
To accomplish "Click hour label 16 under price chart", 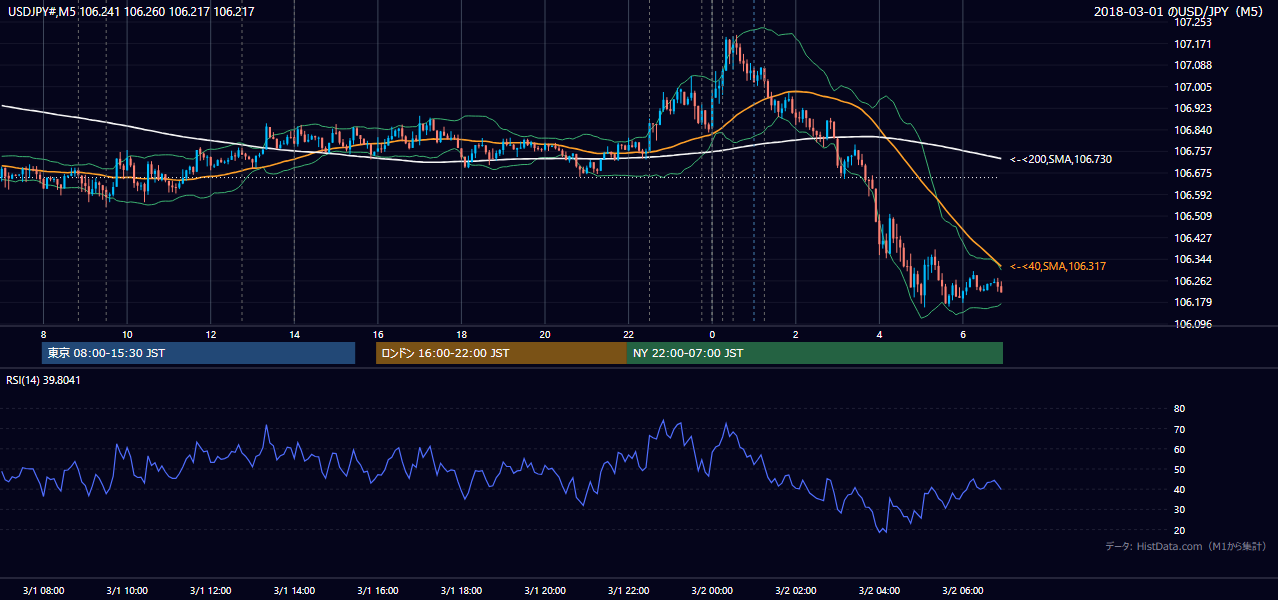I will tap(377, 334).
